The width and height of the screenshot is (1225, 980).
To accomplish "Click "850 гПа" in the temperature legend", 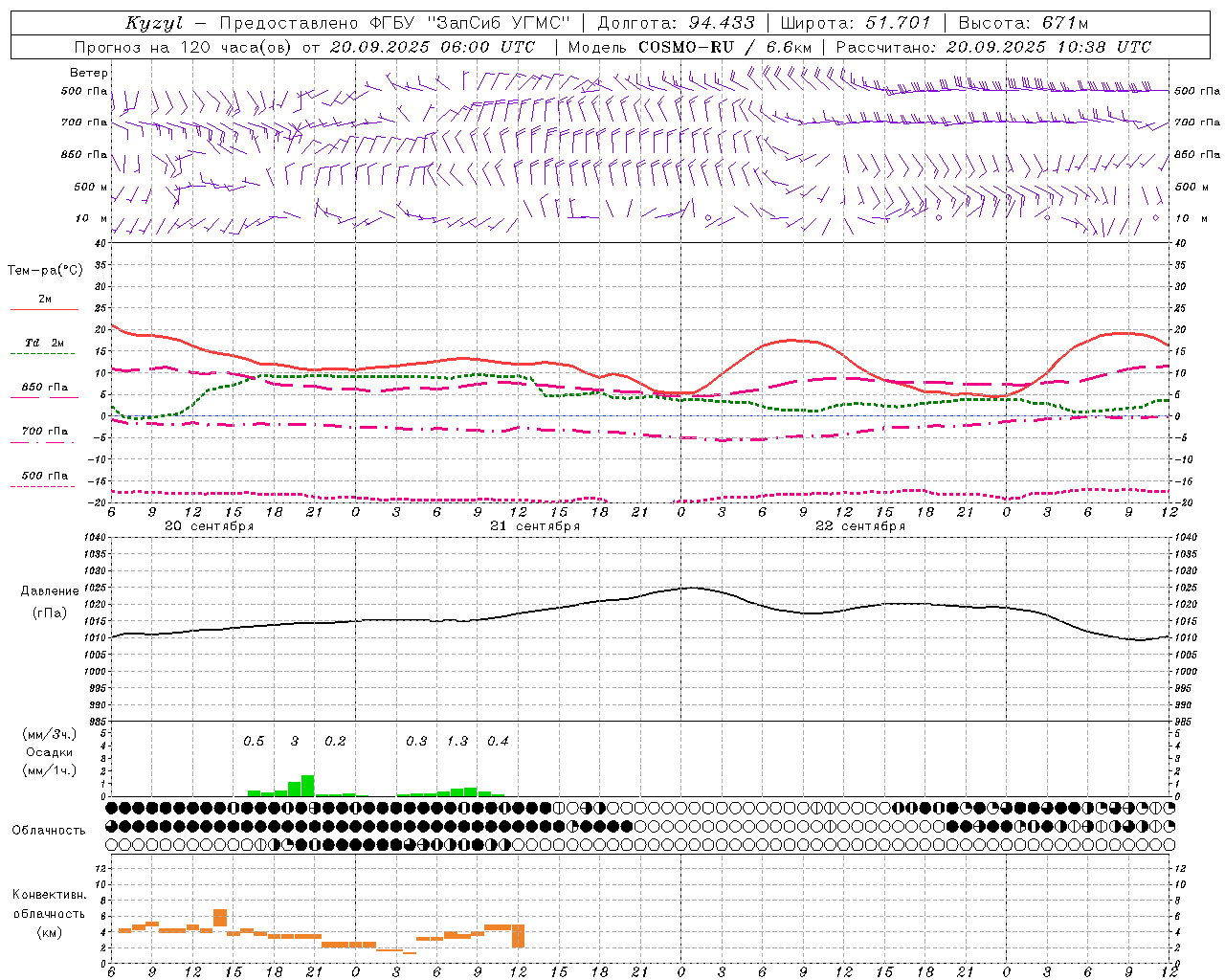I will 45,388.
